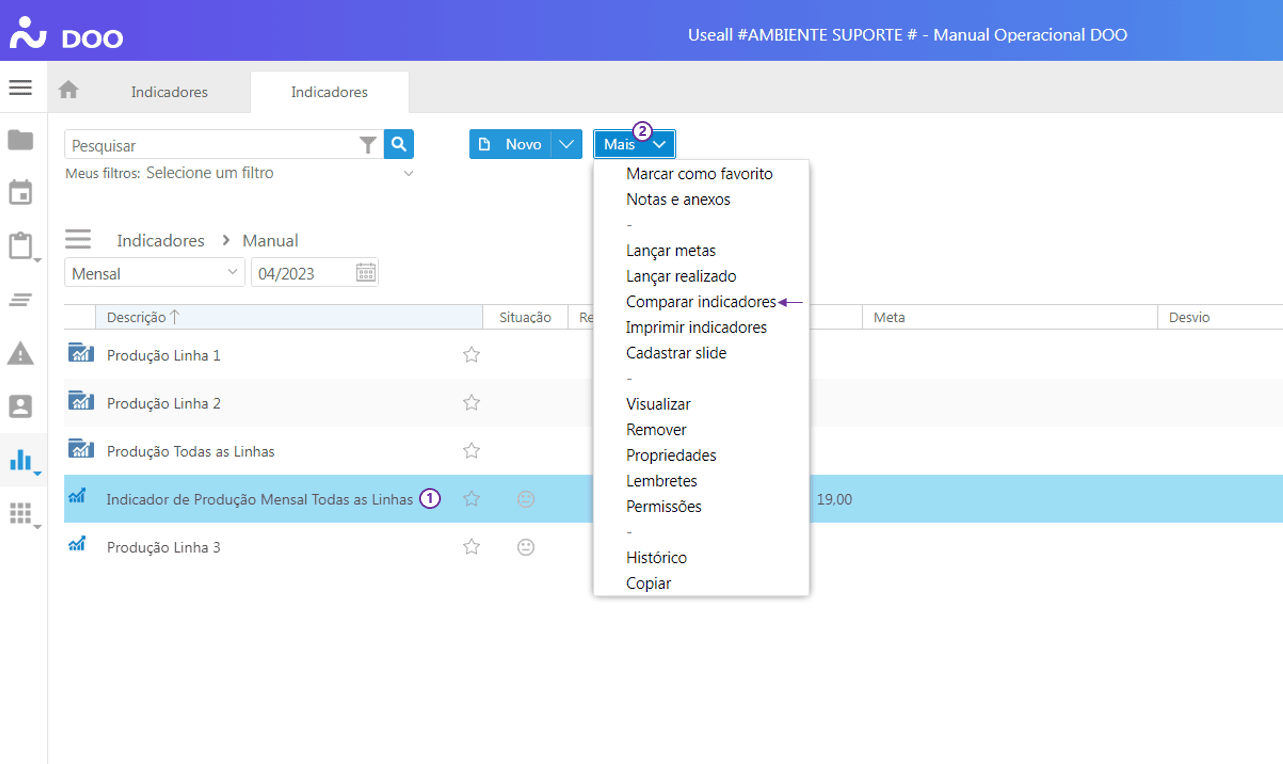Favorite Produção Linha 1 with star

point(471,355)
